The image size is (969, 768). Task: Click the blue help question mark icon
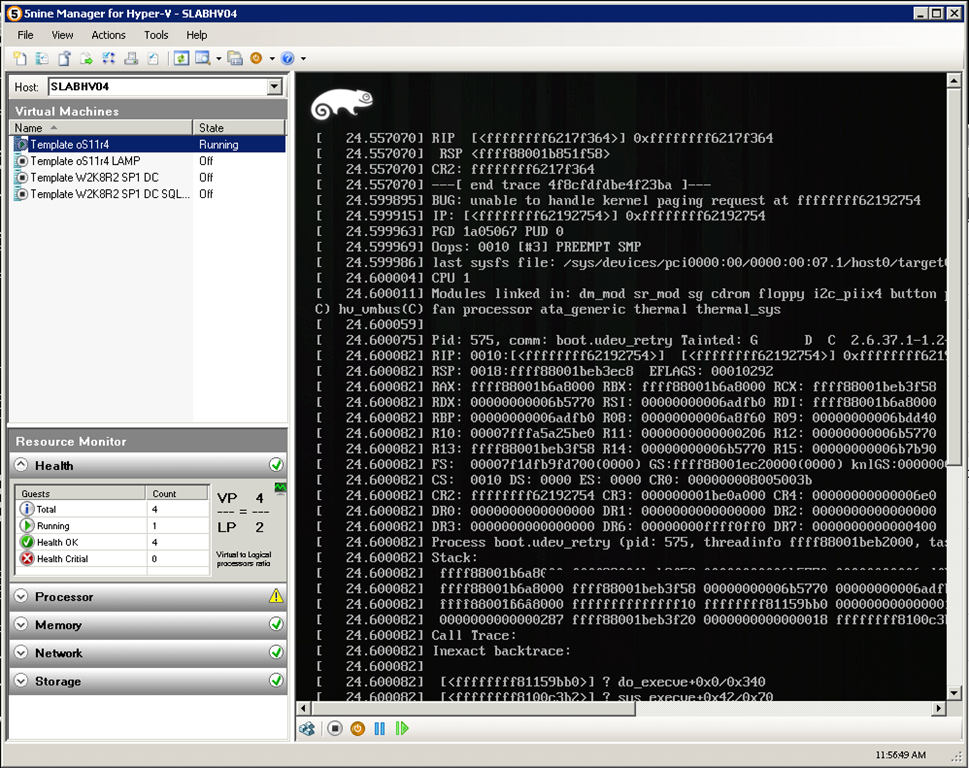(x=288, y=59)
